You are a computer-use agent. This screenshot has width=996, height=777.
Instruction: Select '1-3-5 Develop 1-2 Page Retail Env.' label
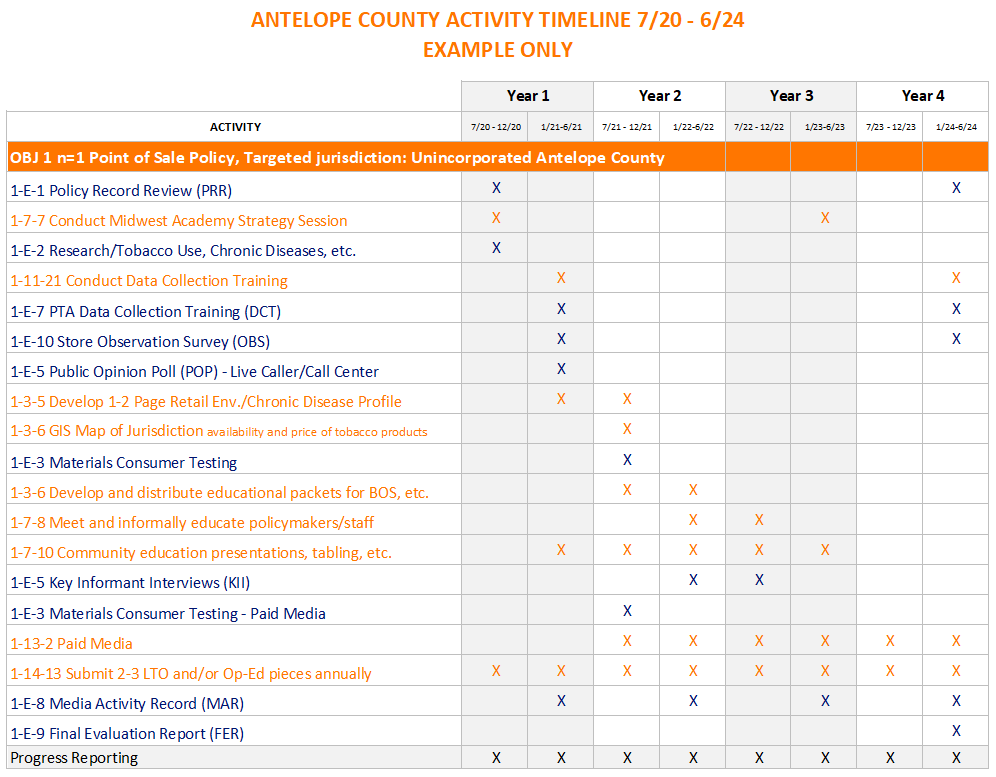(206, 402)
